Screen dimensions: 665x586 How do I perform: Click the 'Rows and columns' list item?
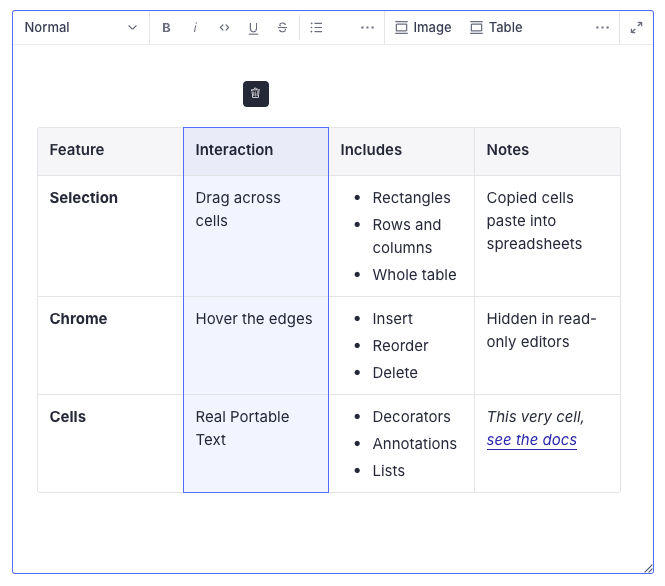click(407, 236)
